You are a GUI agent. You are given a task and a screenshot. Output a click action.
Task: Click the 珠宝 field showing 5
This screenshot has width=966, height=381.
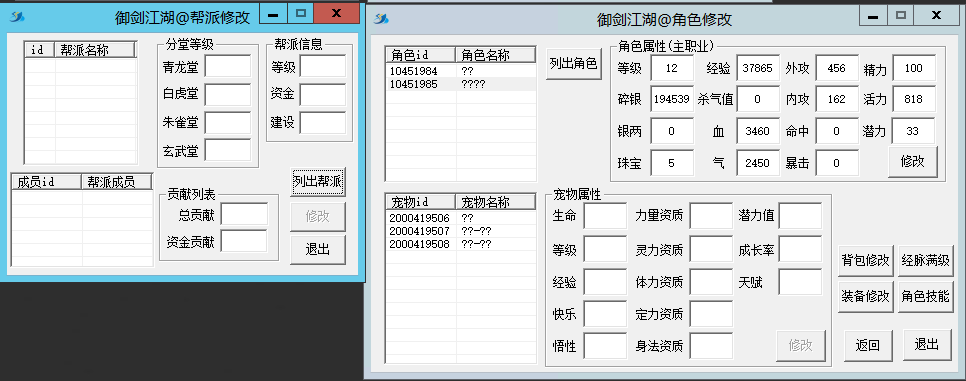click(x=672, y=163)
